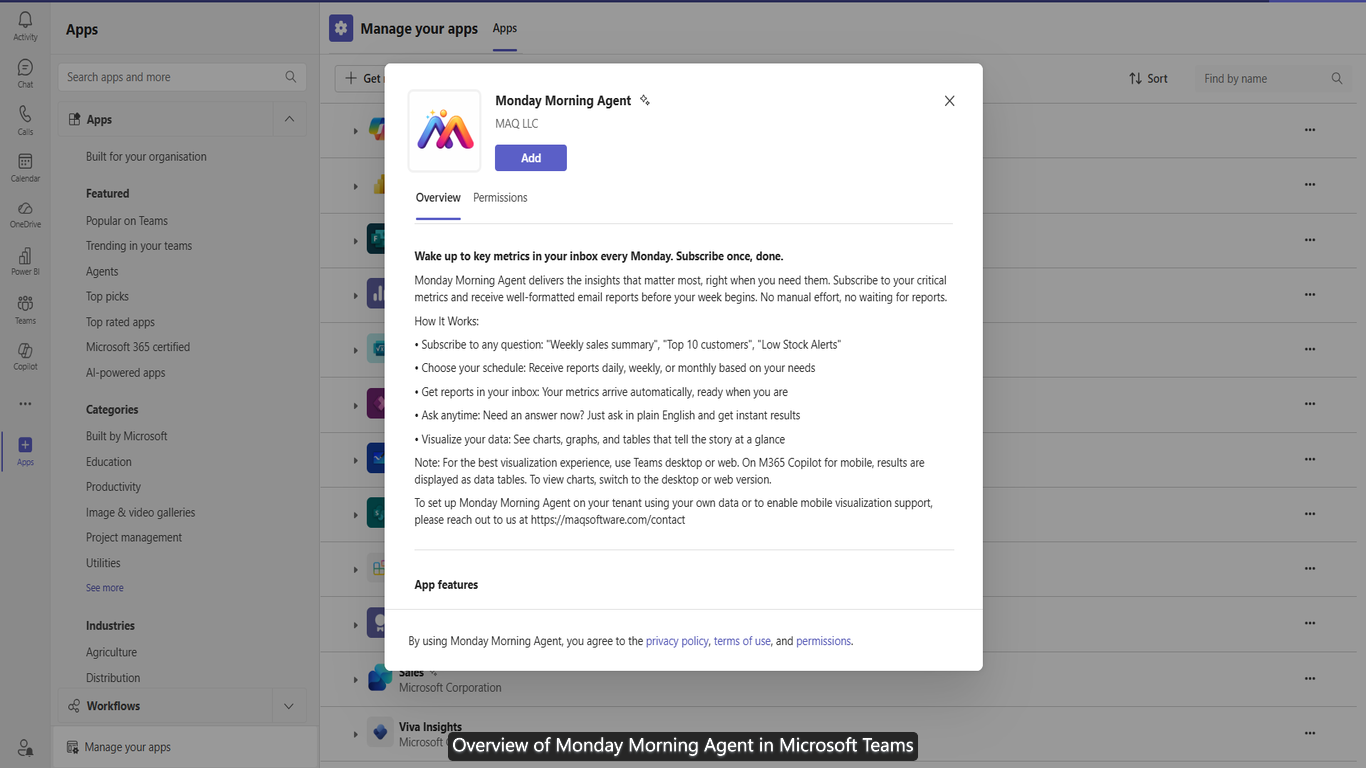
Task: Open the Calendar app icon
Action: 25,167
